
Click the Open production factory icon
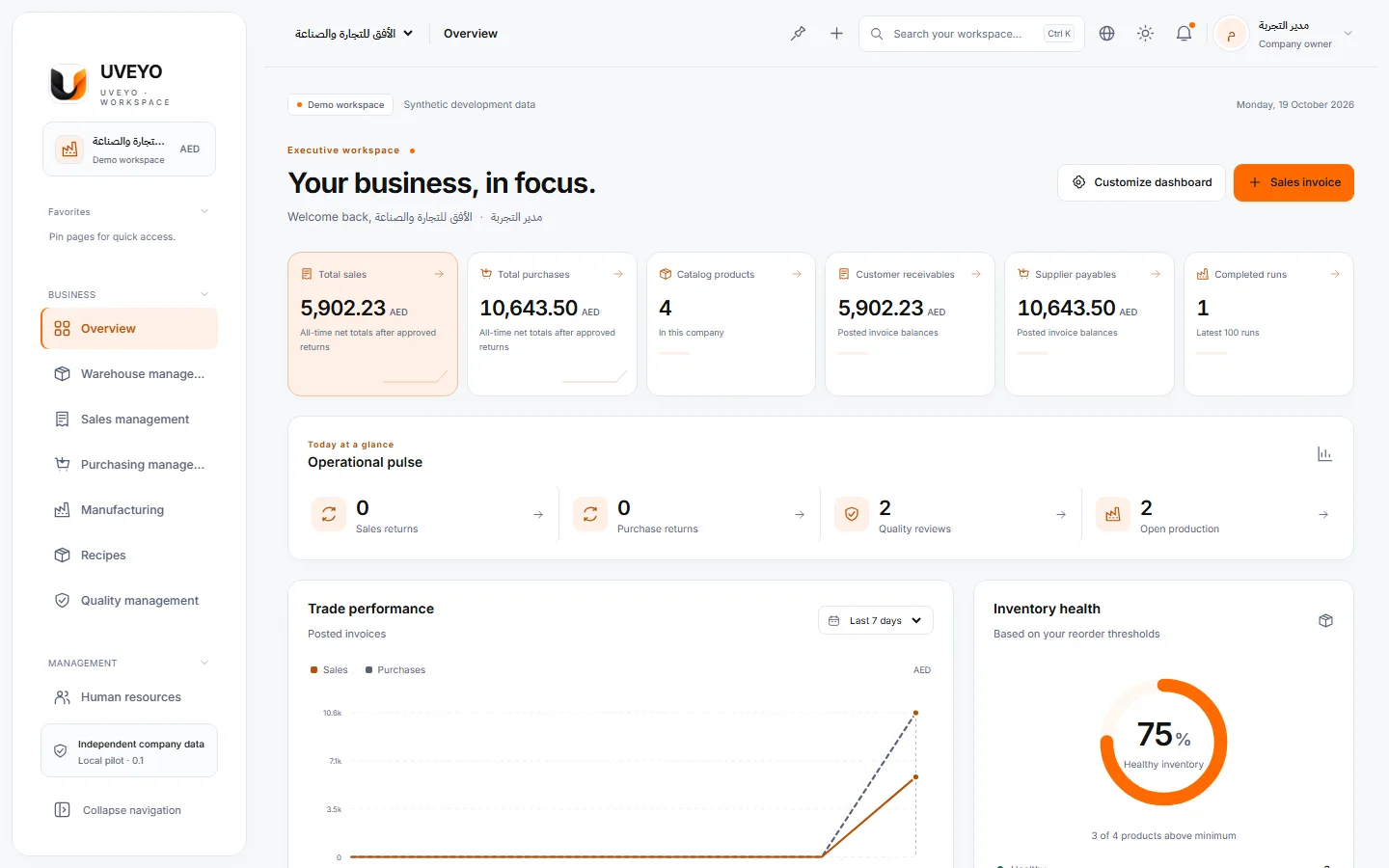[1113, 515]
